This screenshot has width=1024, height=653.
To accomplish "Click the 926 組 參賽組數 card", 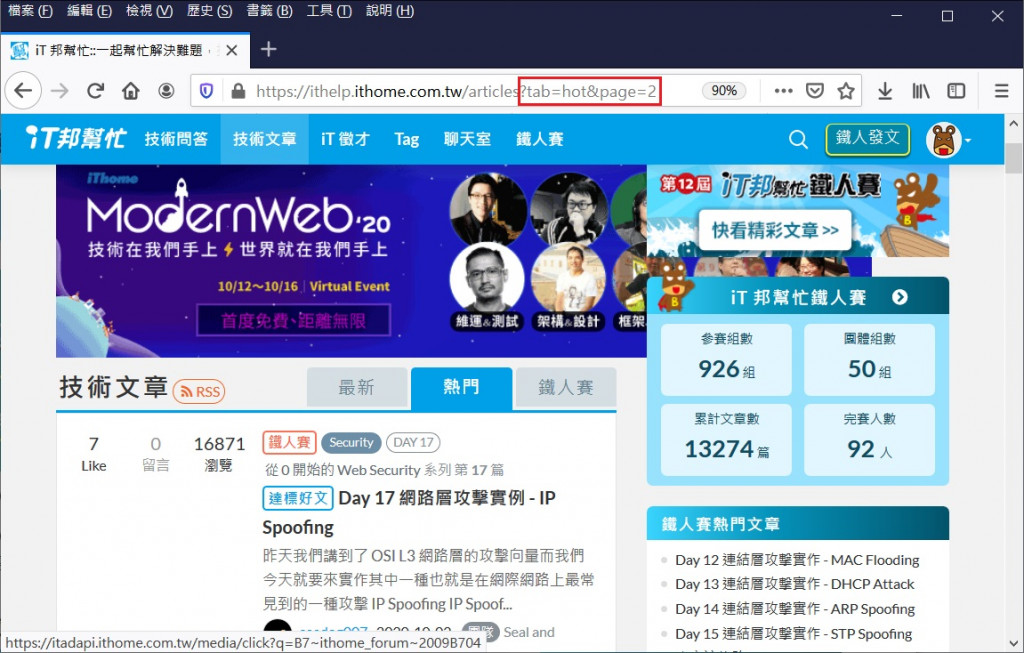I will (726, 360).
